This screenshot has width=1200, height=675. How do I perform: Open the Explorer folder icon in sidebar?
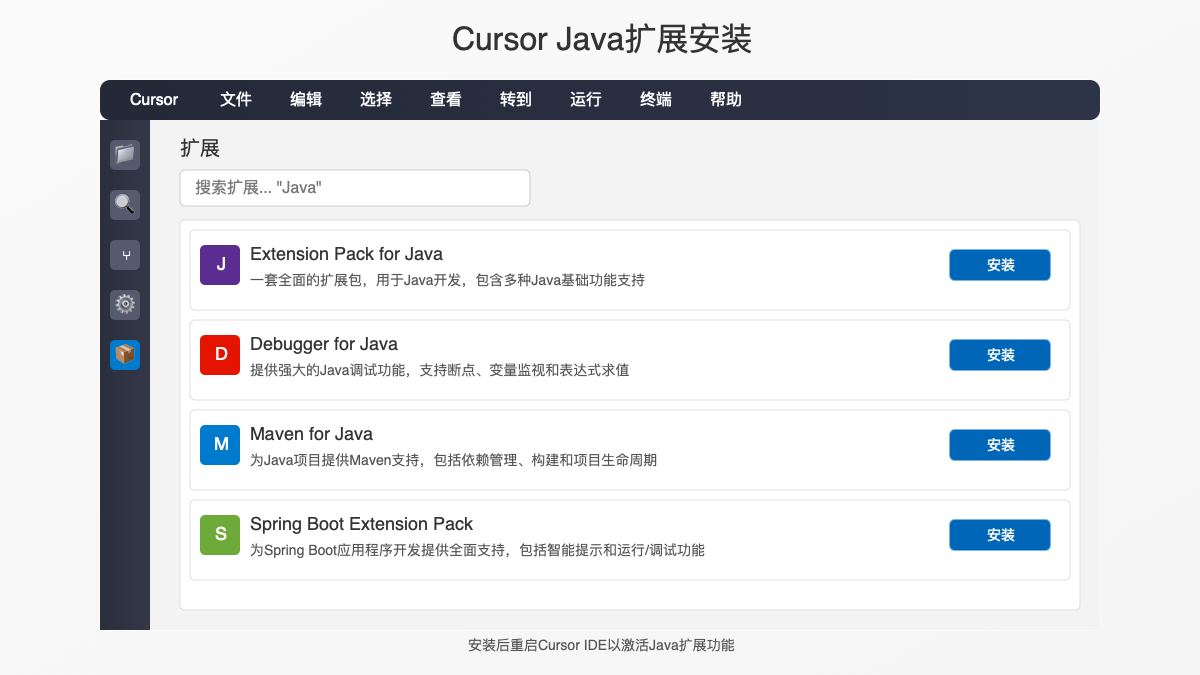pos(125,155)
